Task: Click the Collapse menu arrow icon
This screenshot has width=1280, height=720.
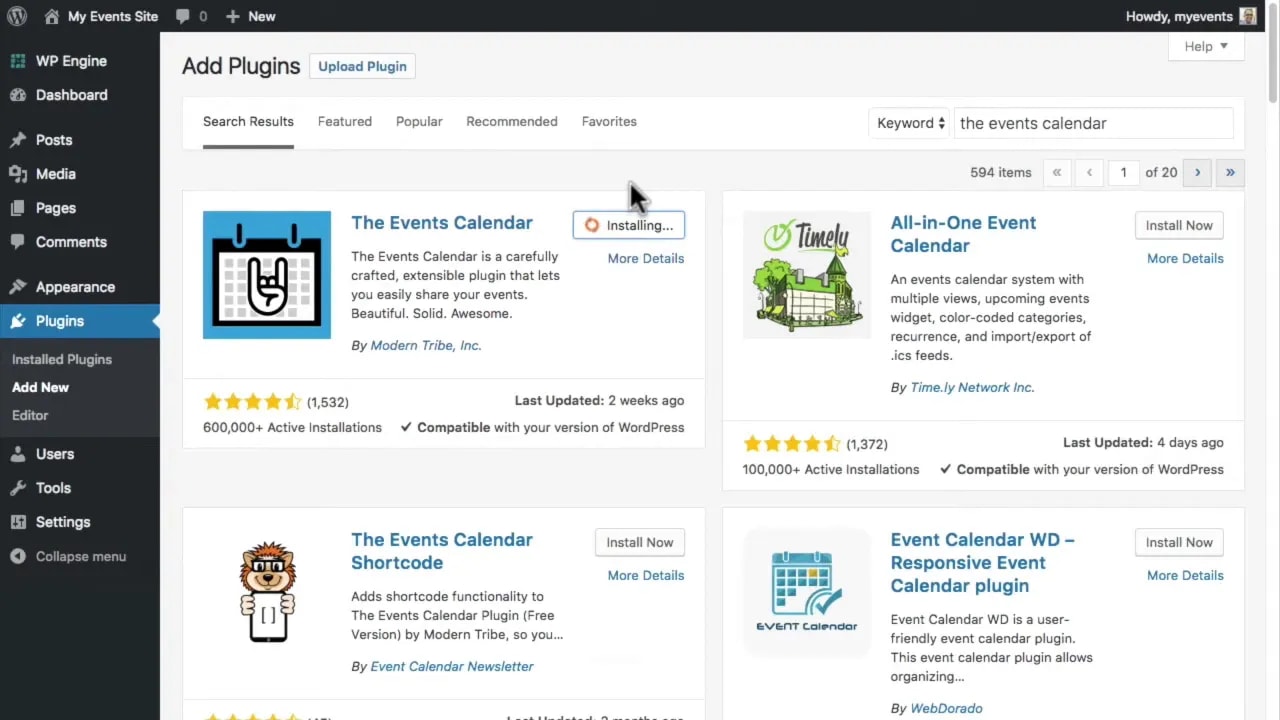Action: pos(18,556)
